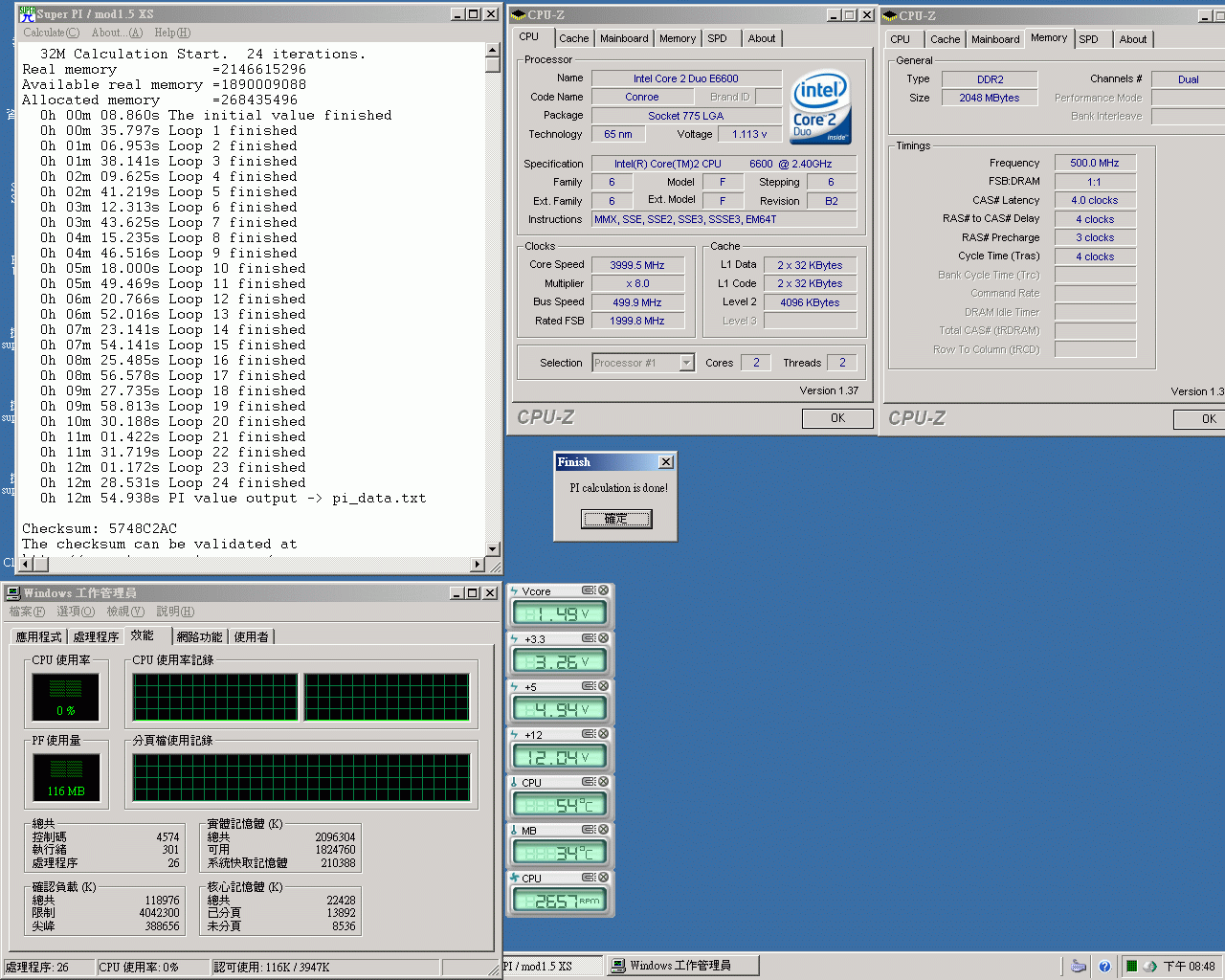Open the MB temperature settings icon
Viewport: 1225px width, 980px height.
[589, 830]
